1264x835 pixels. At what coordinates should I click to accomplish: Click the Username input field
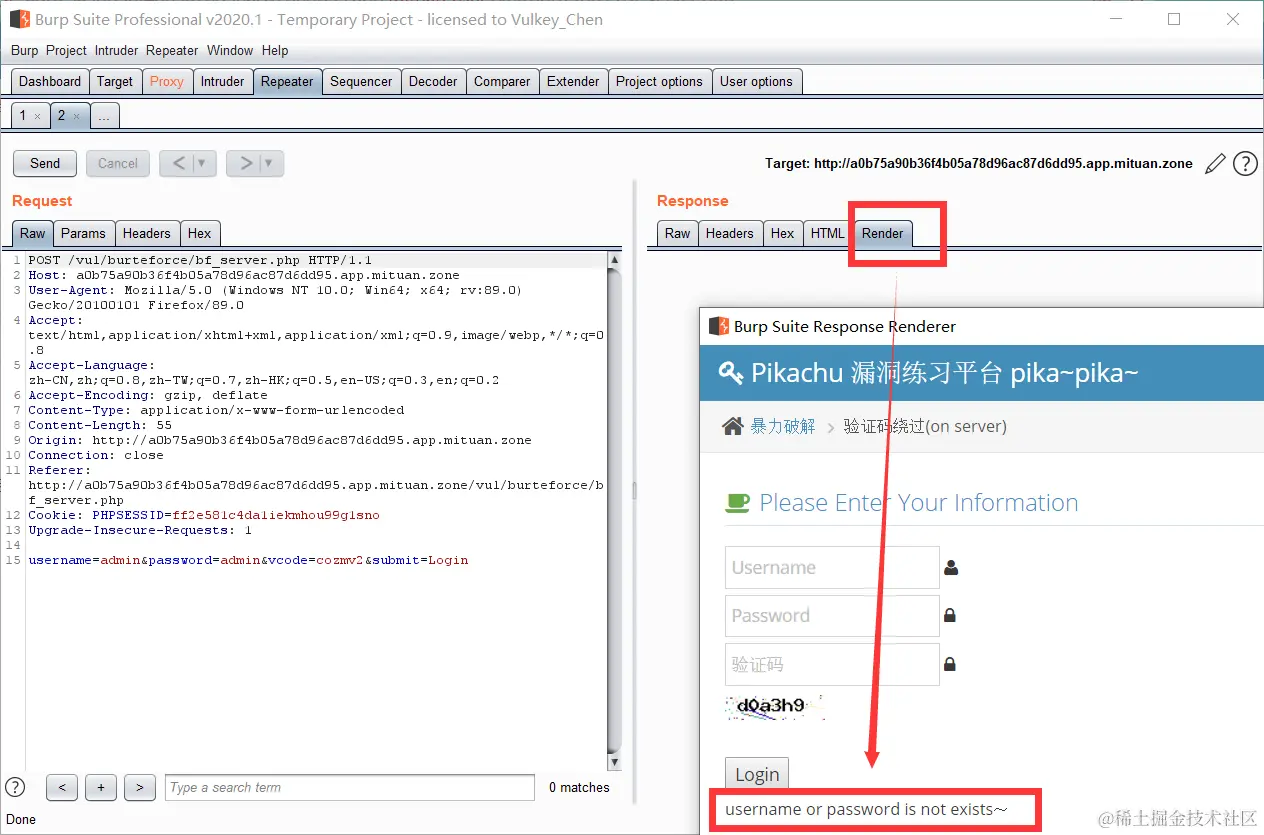tap(832, 567)
